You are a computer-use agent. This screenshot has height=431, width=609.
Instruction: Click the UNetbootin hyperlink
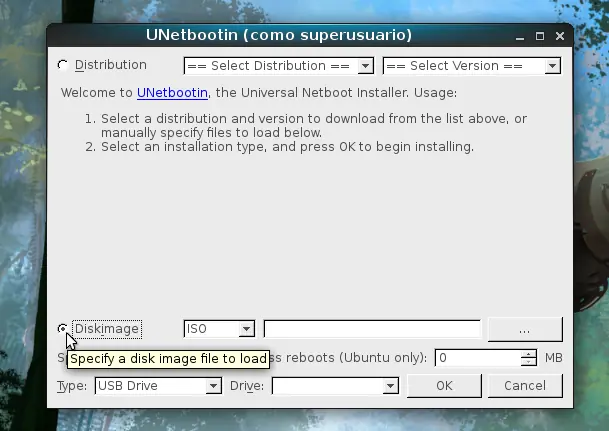point(172,93)
